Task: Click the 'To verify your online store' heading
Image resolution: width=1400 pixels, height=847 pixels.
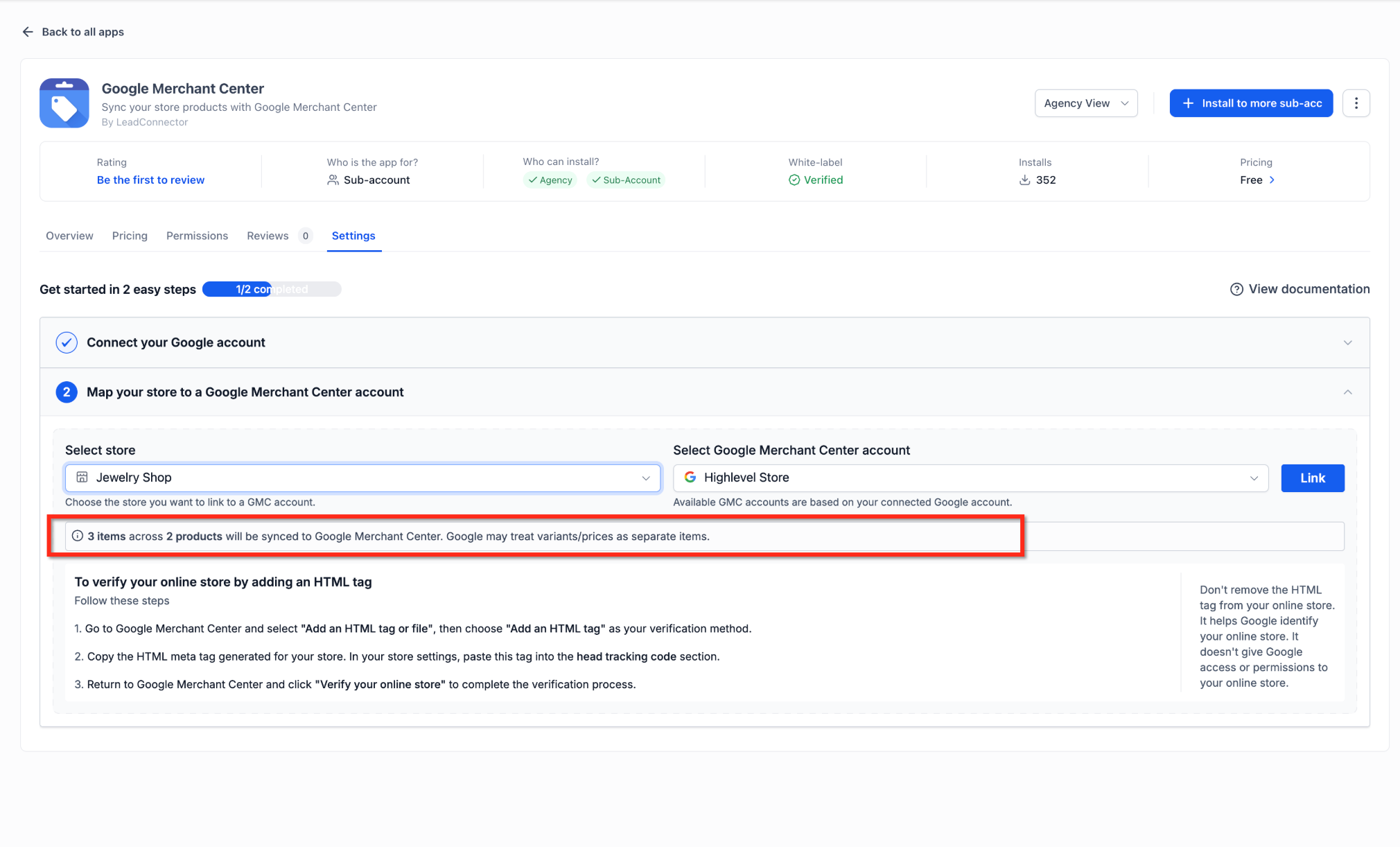Action: 223,582
